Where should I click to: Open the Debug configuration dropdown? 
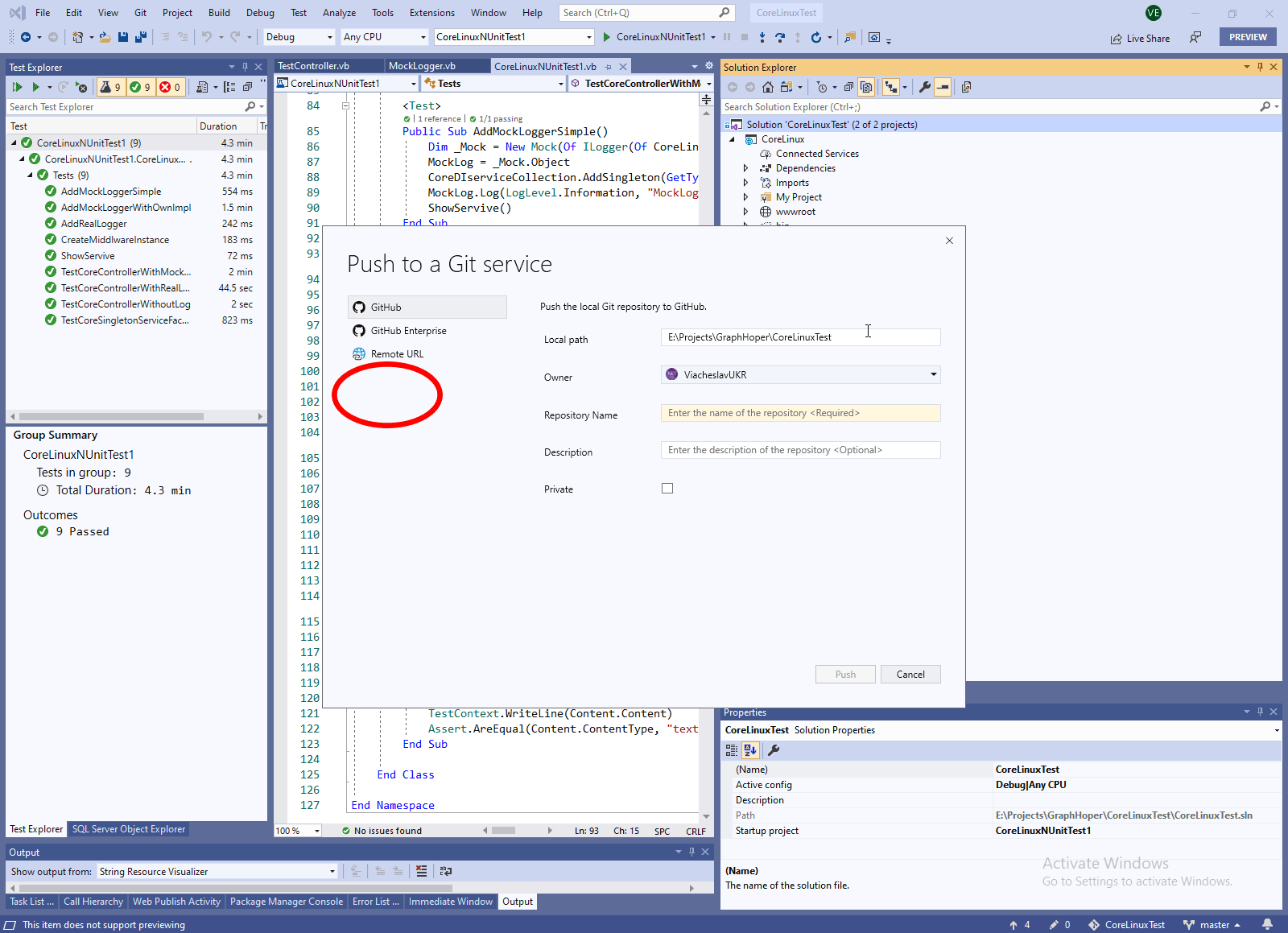(x=299, y=37)
